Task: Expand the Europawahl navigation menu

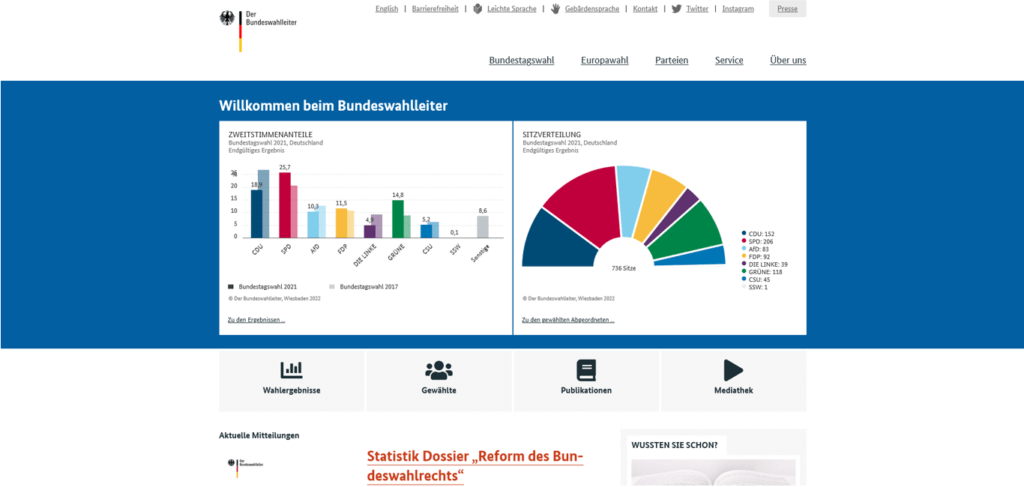Action: (604, 60)
